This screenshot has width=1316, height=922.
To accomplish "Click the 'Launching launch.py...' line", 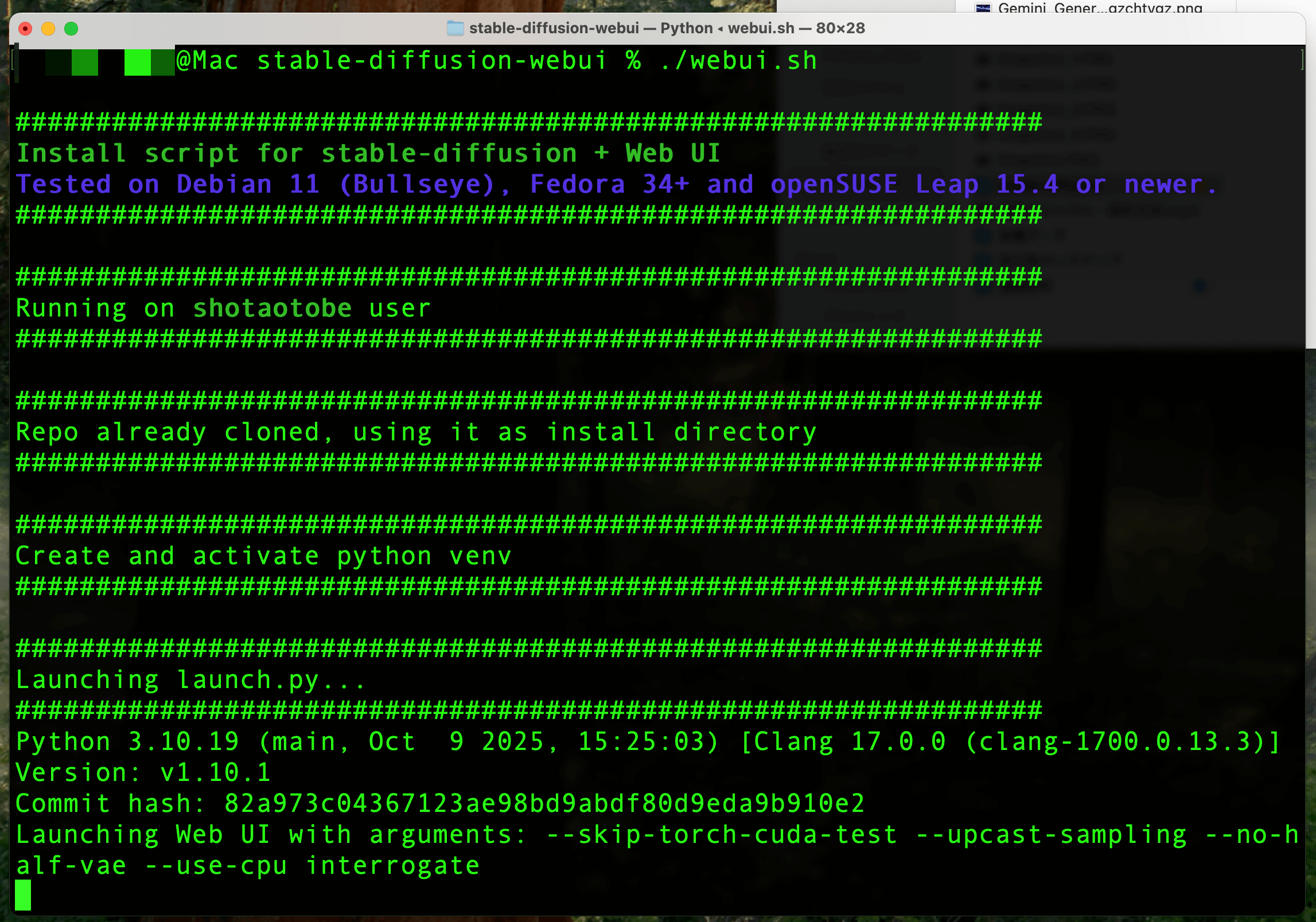I will click(190, 680).
